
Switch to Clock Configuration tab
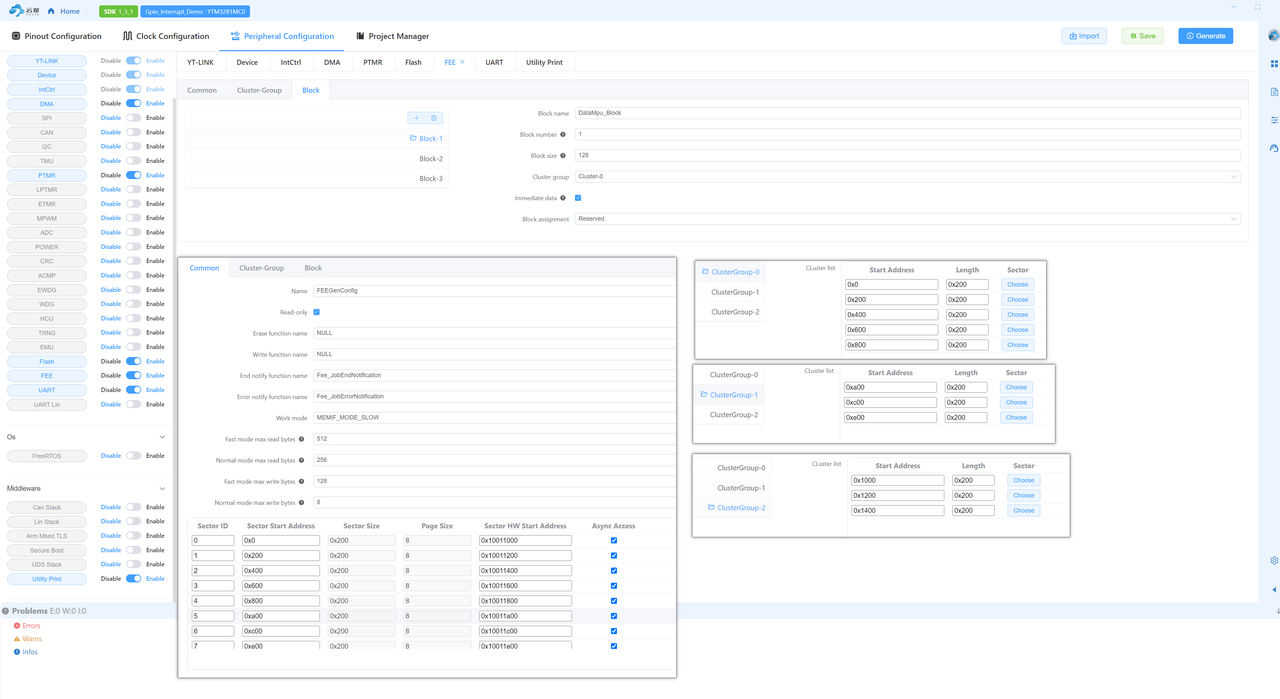tap(166, 36)
